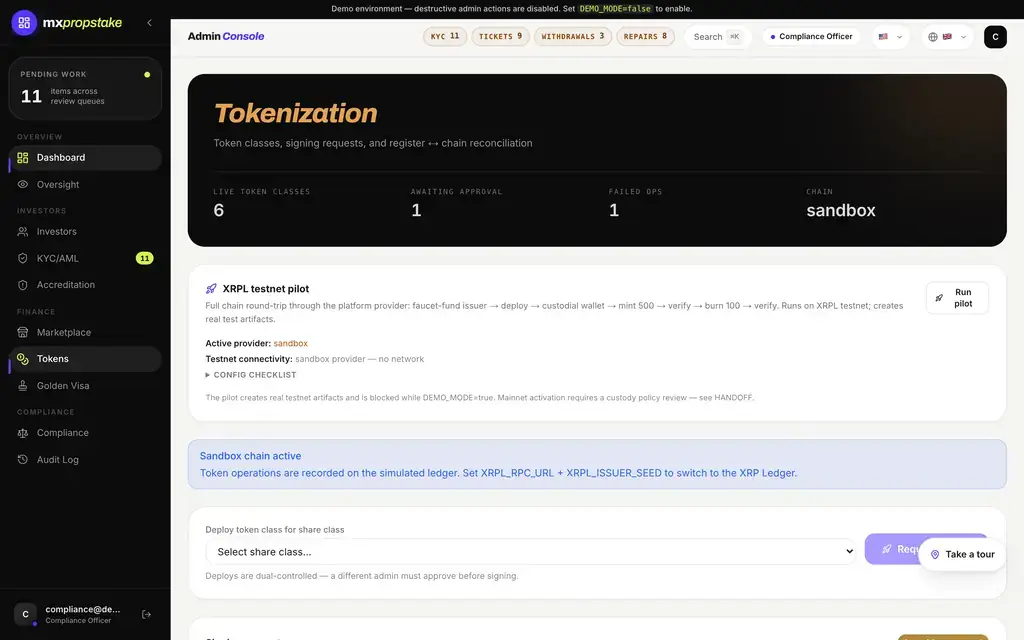Click the KYC 11 header pill
This screenshot has height=640, width=1024.
[445, 37]
